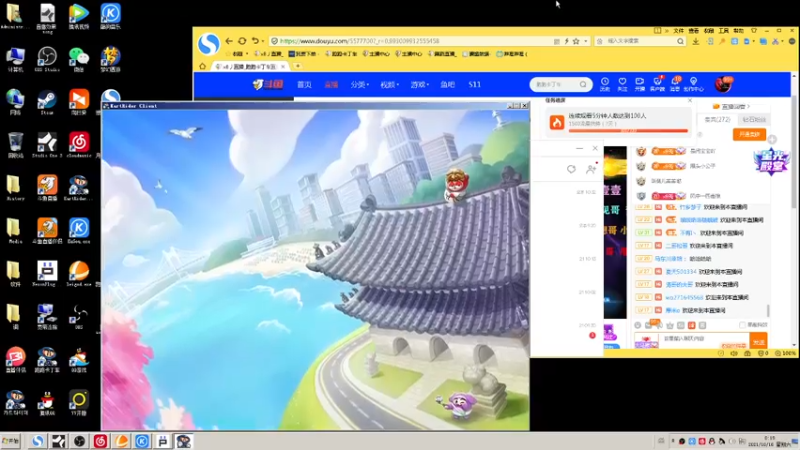Close the task popup with X
The image size is (800, 450).
[x=690, y=101]
